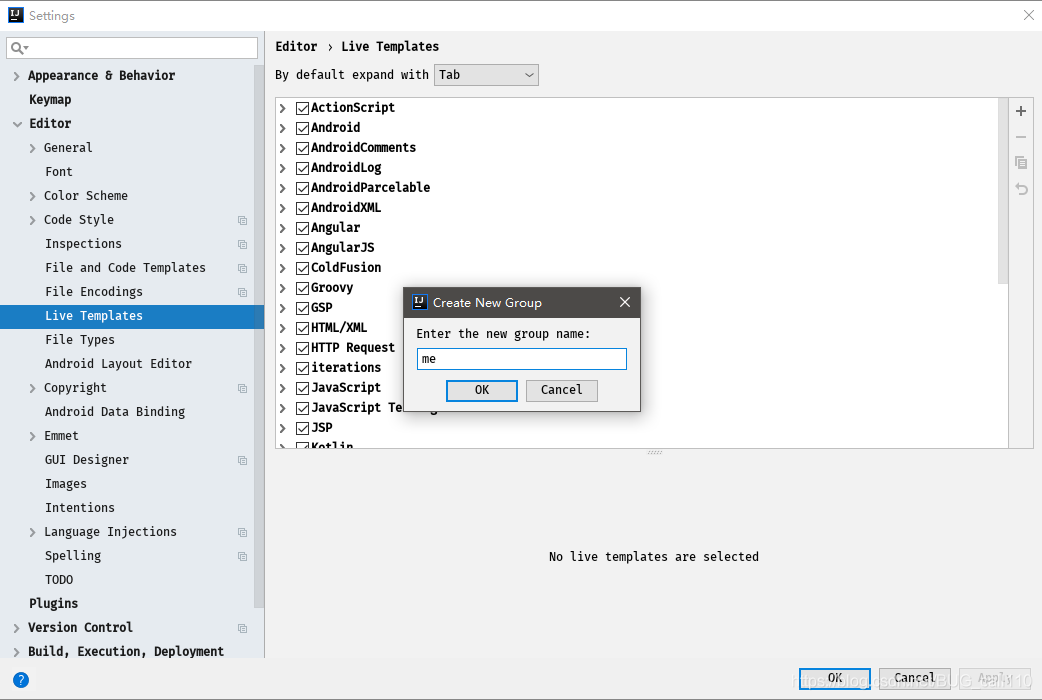Disable the AndroidLog template group checkbox
Image resolution: width=1042 pixels, height=700 pixels.
[303, 167]
